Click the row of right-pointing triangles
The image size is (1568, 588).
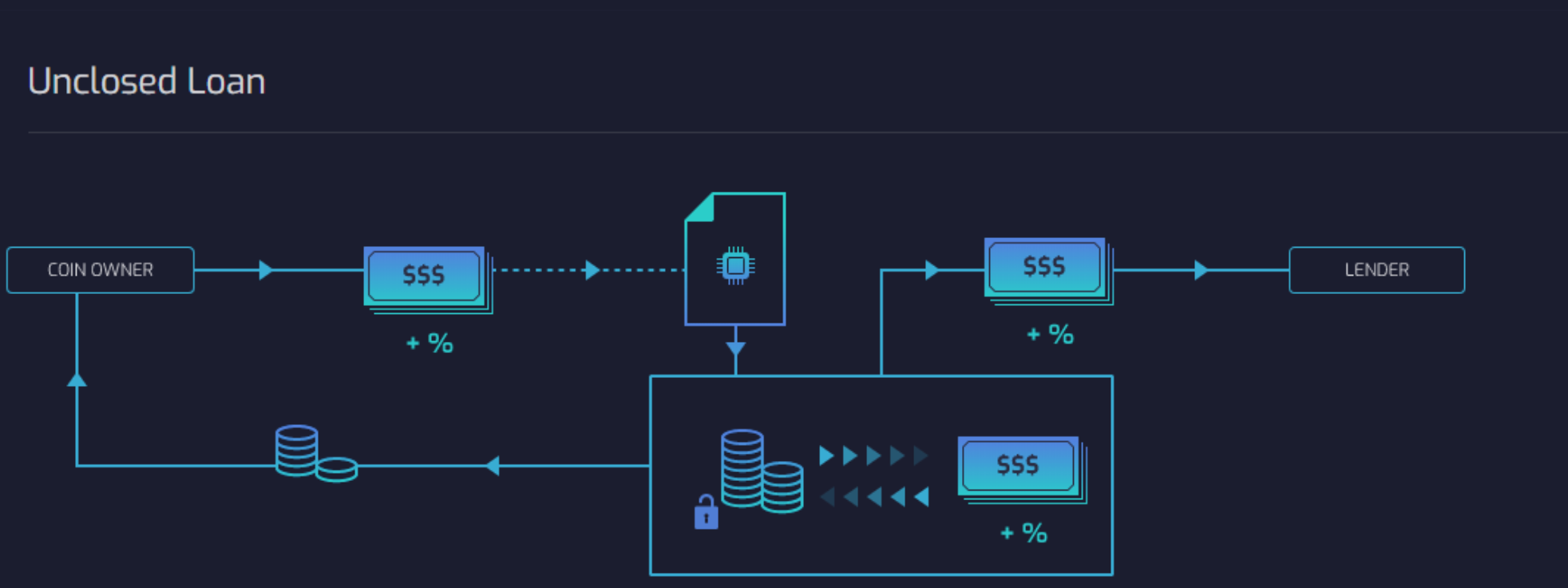pos(874,455)
